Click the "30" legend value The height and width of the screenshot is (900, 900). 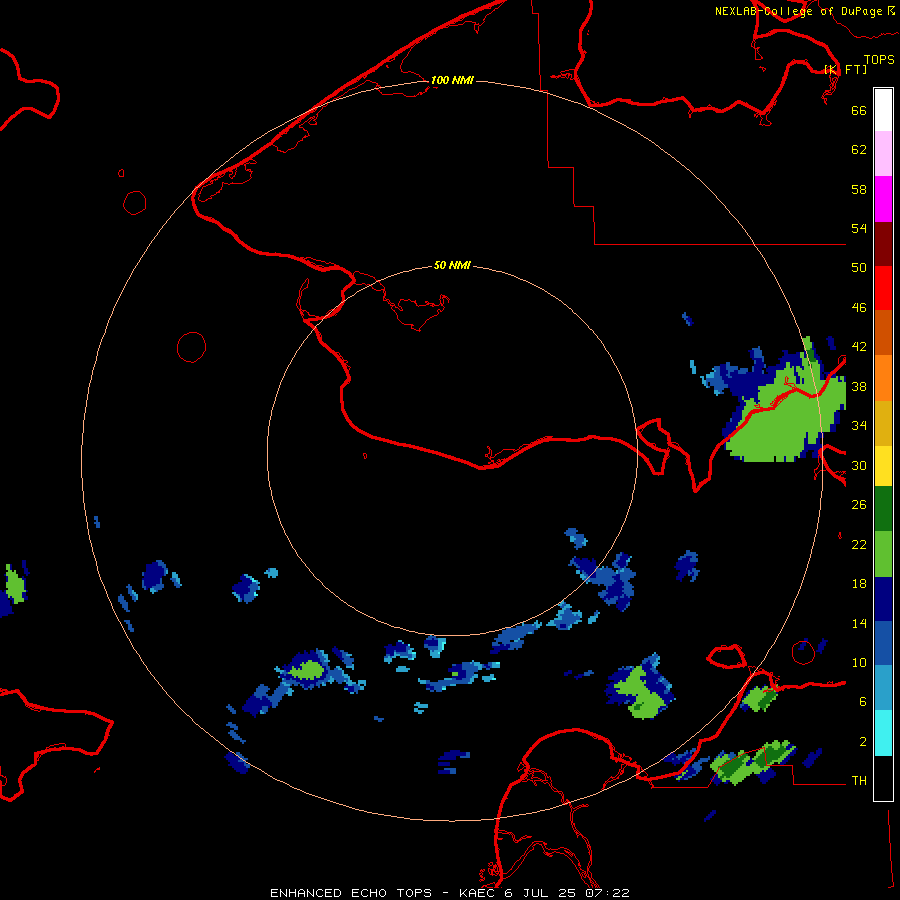(859, 465)
